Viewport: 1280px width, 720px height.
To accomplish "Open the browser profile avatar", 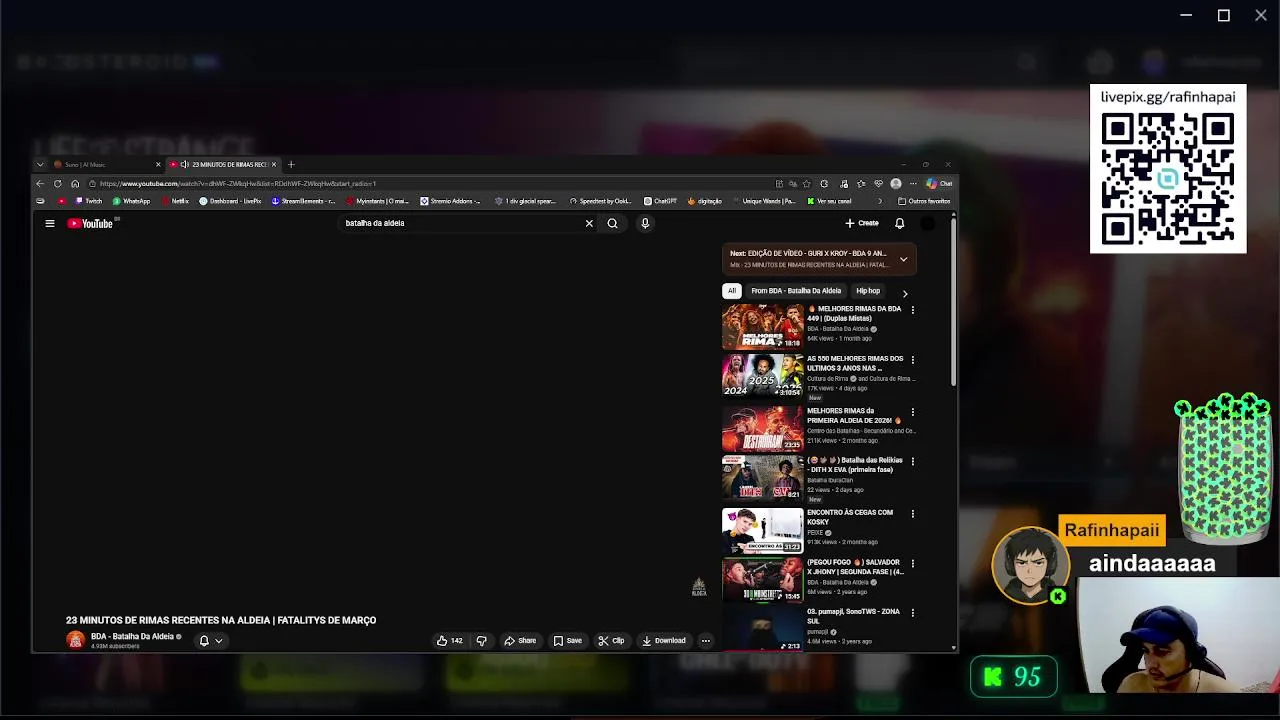I will tap(896, 184).
